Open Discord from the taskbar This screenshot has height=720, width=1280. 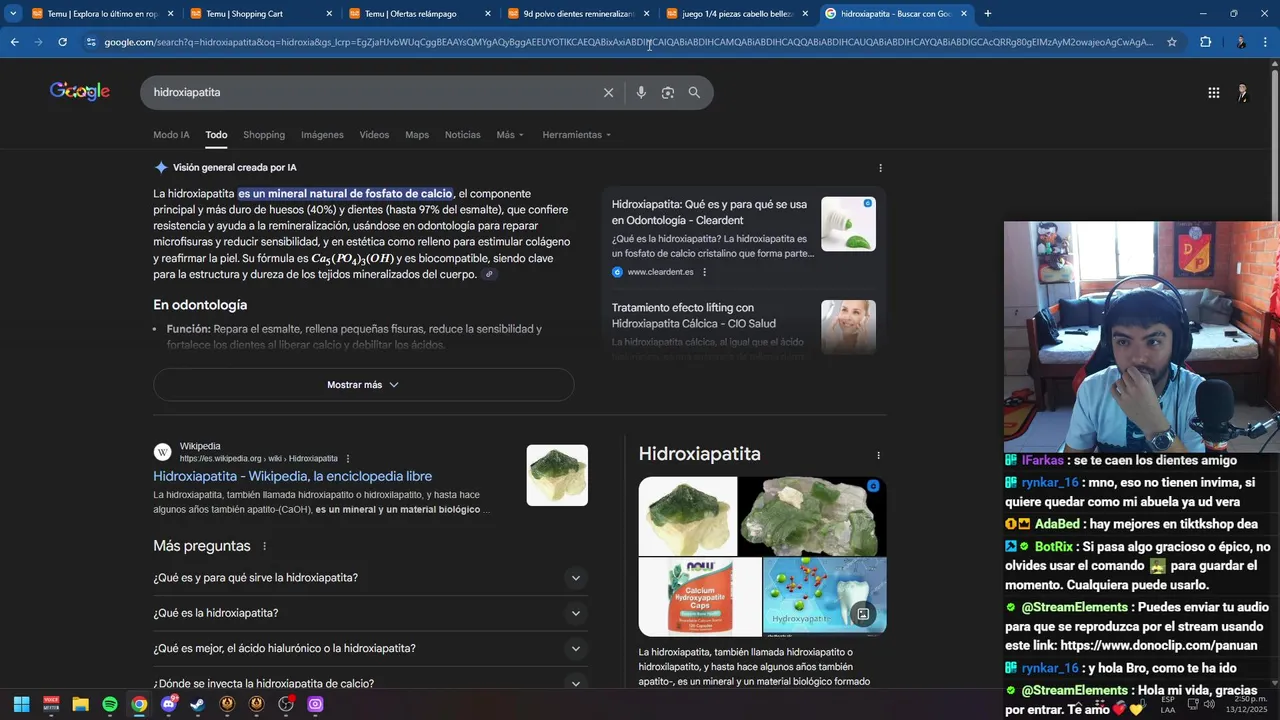[168, 704]
